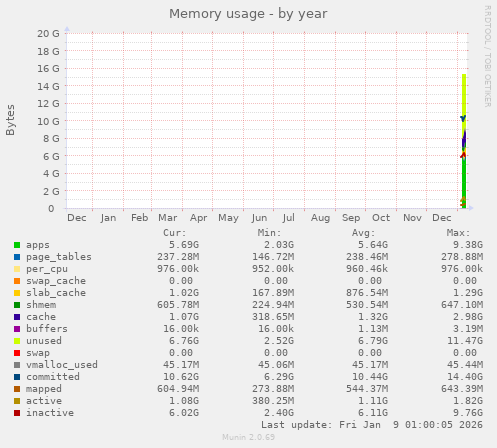Screen dimensions: 497x448
Task: Click the inactive dark red swatch
Action: 17,413
